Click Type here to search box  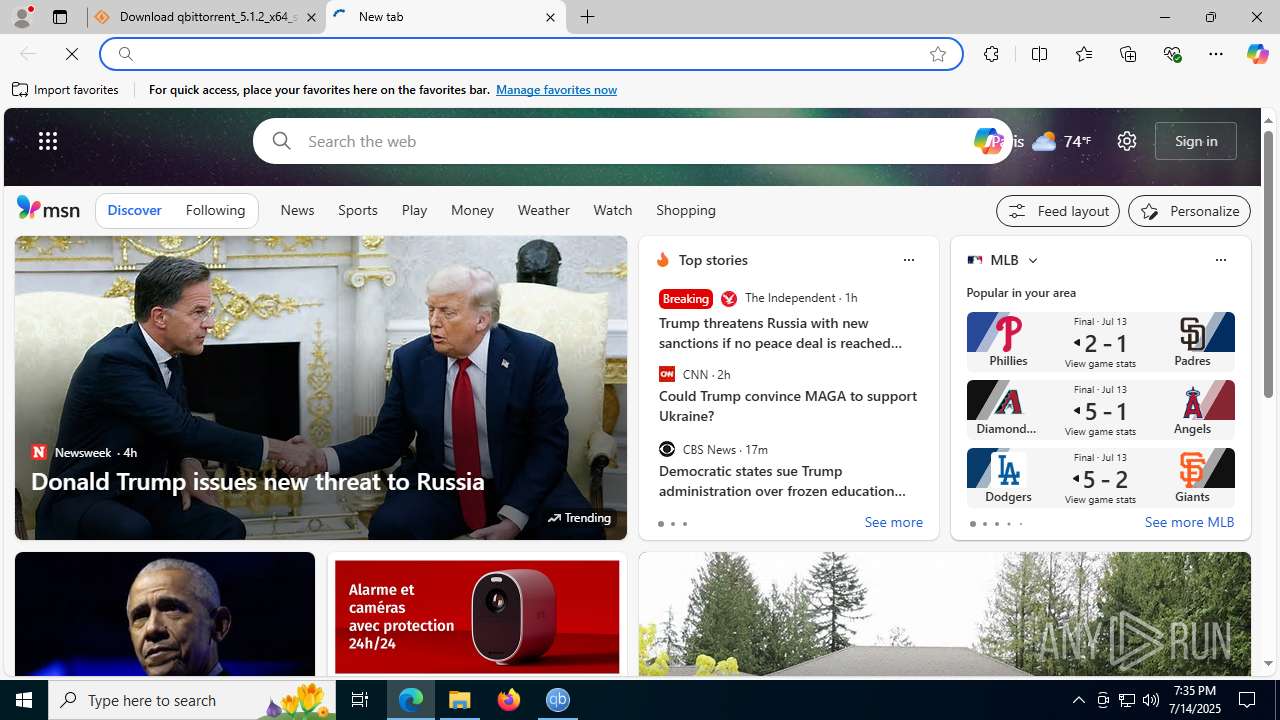[x=193, y=700]
